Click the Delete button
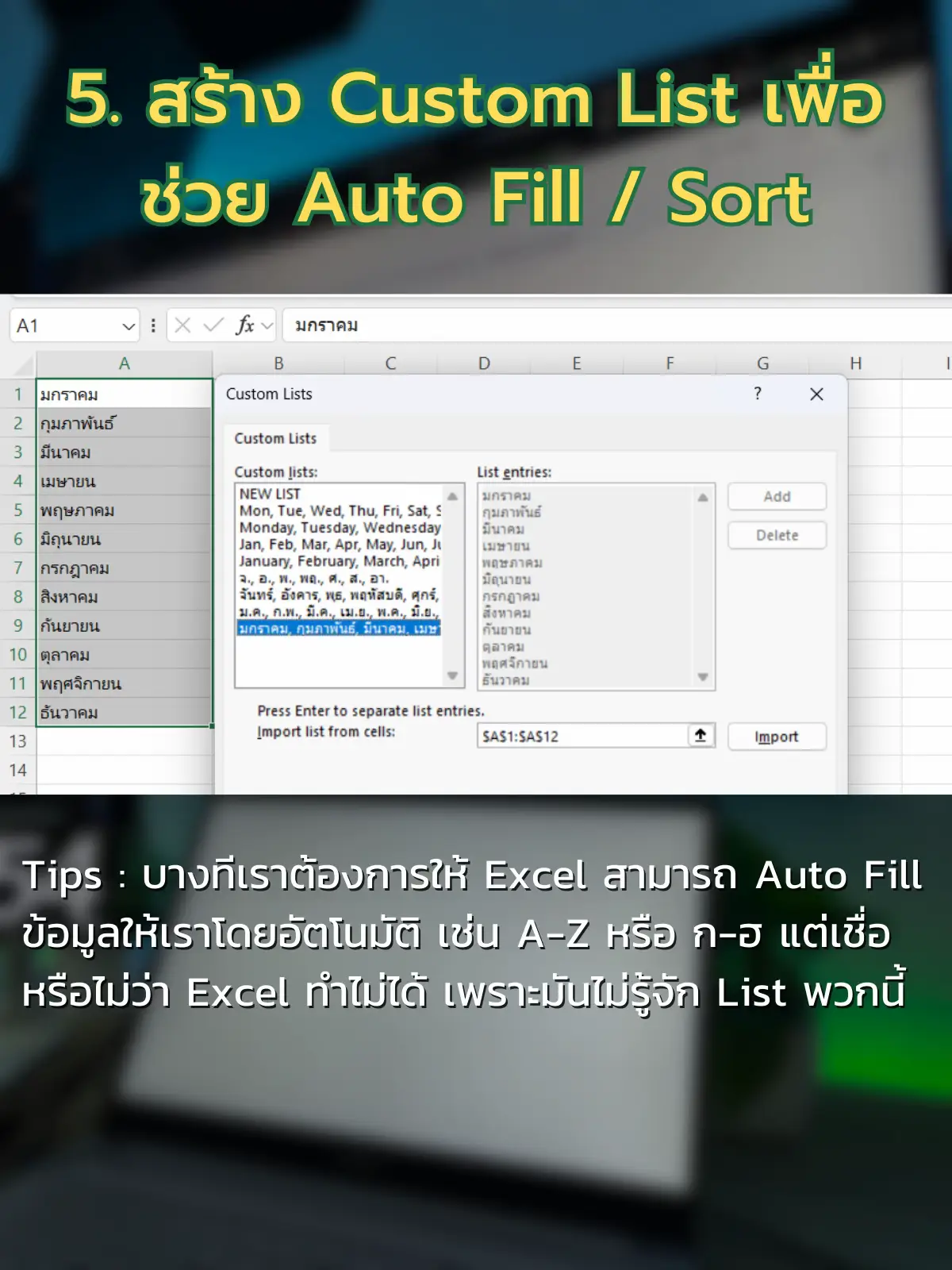 777,536
